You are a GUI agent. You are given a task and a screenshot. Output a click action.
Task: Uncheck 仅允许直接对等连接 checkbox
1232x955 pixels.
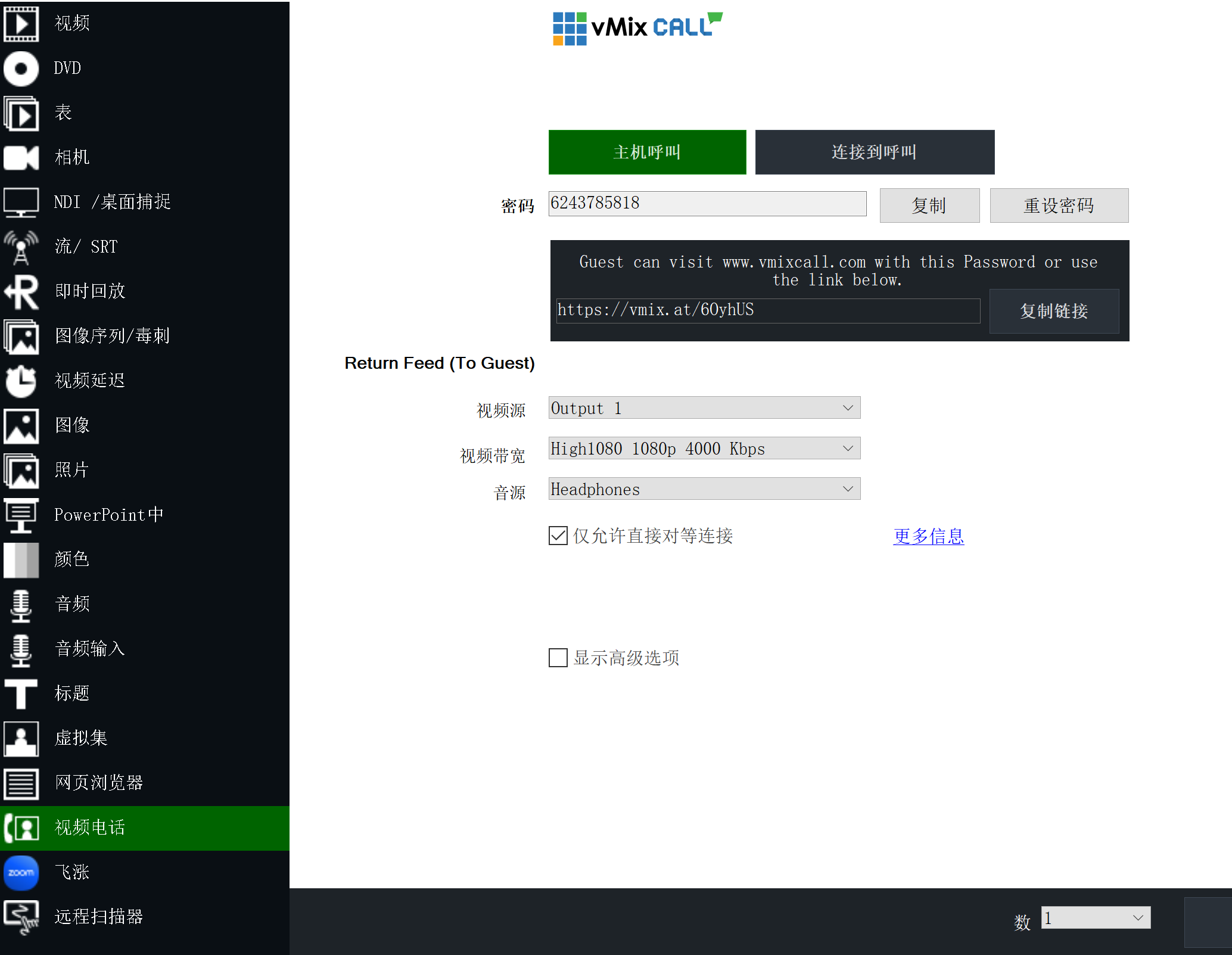pyautogui.click(x=558, y=536)
